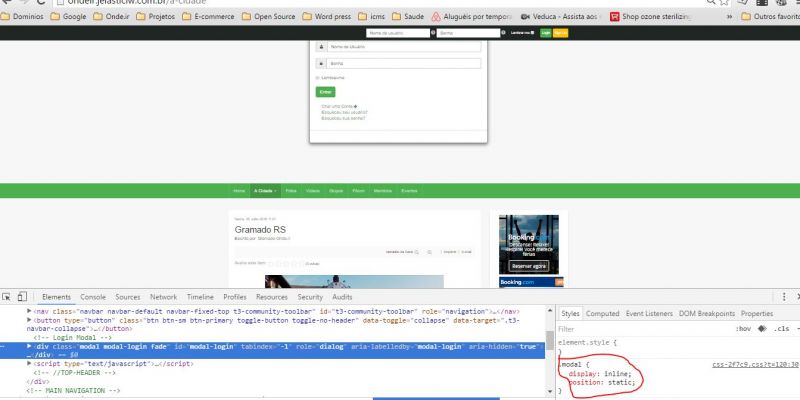Open the Airbnb Aluguéis por temporada bookmark
Viewport: 800px width, 400px height.
(x=471, y=16)
